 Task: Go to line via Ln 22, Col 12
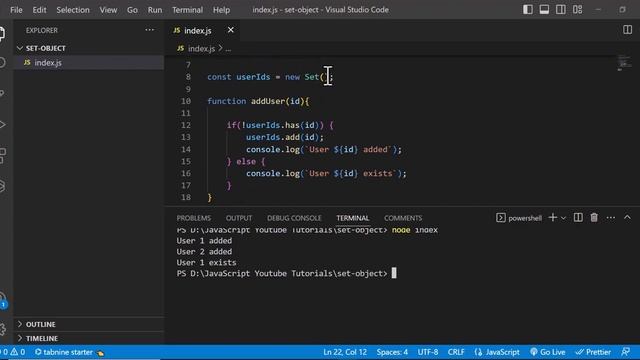(x=345, y=352)
